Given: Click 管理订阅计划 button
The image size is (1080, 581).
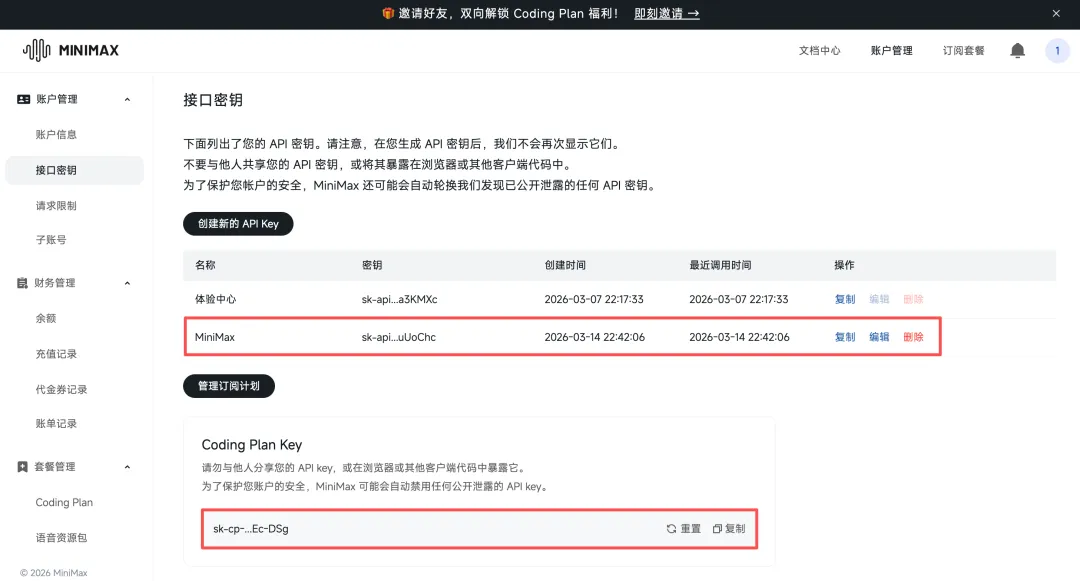Looking at the screenshot, I should point(229,386).
